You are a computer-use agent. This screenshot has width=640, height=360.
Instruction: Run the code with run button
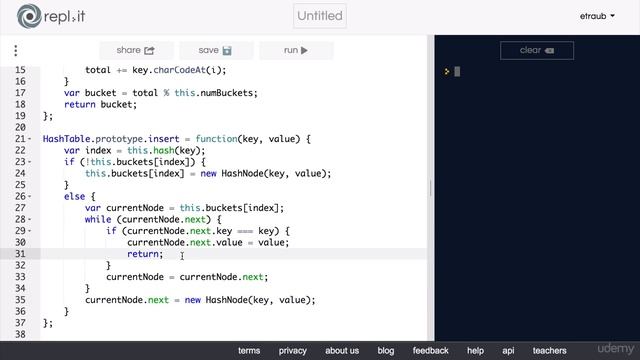pyautogui.click(x=296, y=50)
